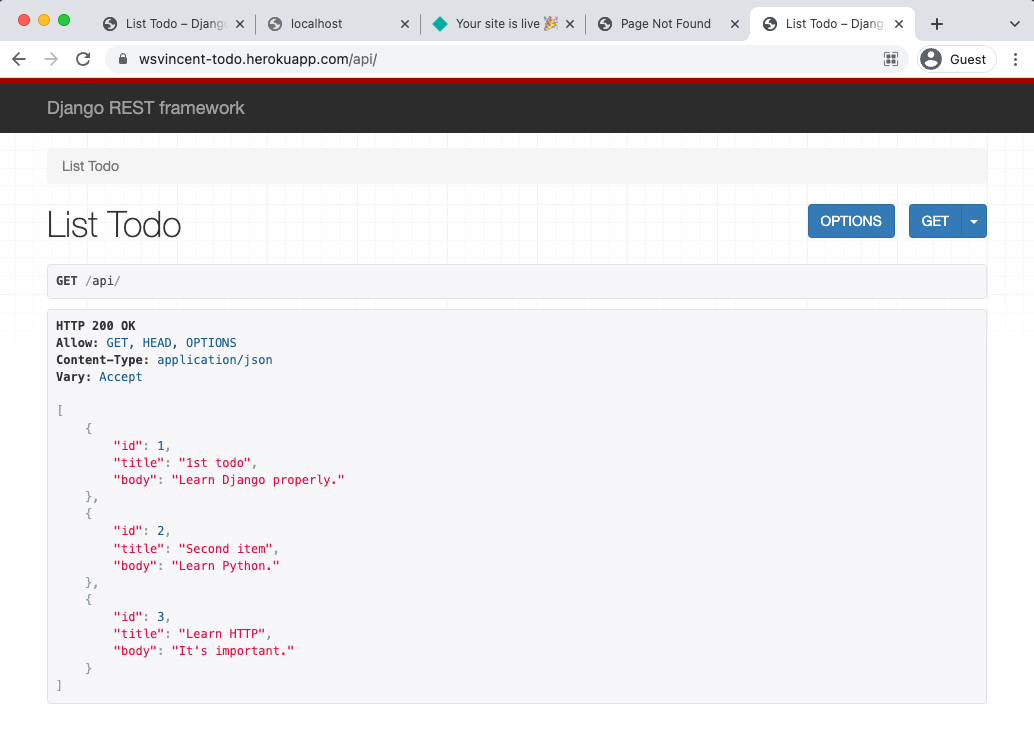Click the "Learn HTTP" title value
The width and height of the screenshot is (1034, 742).
coord(222,634)
